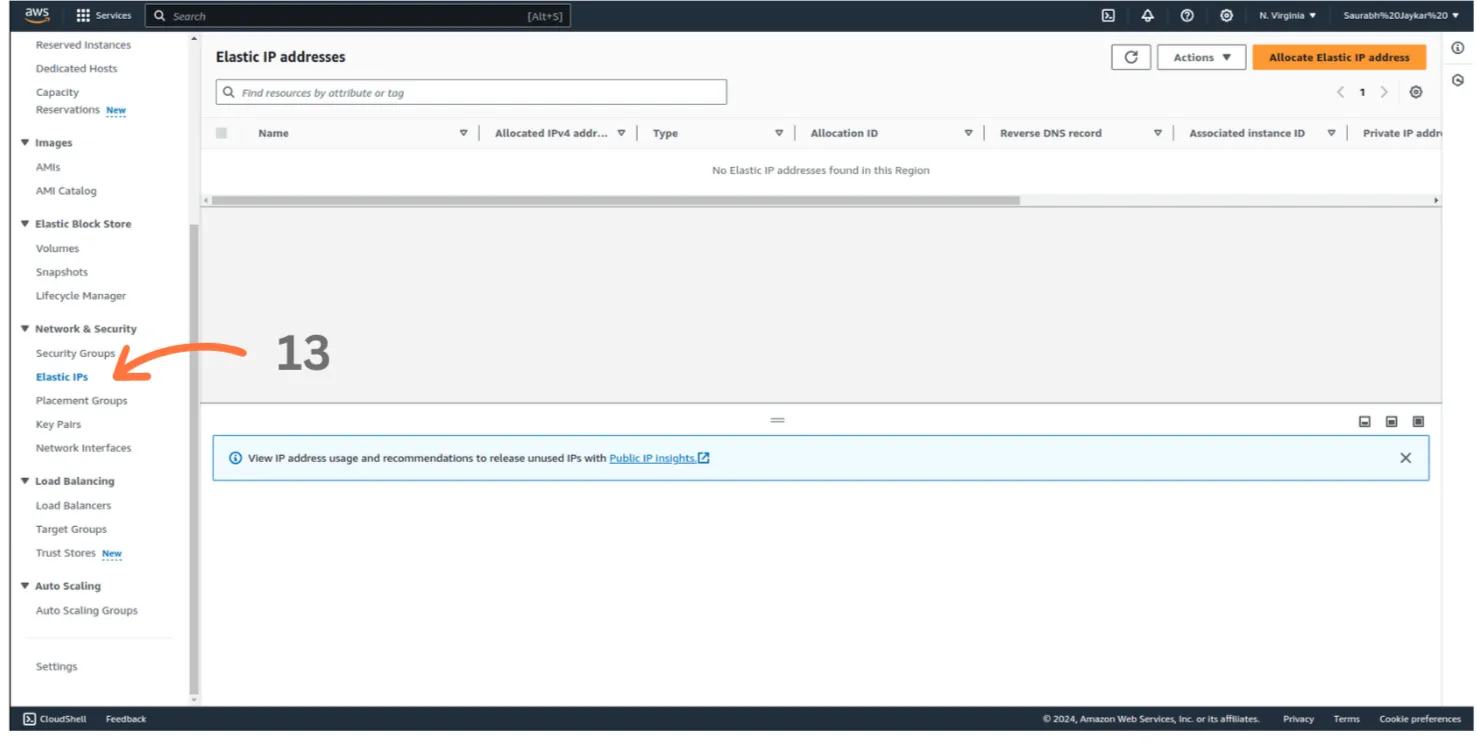The height and width of the screenshot is (745, 1477).
Task: Open Cookie preferences in footer
Action: tap(1420, 719)
